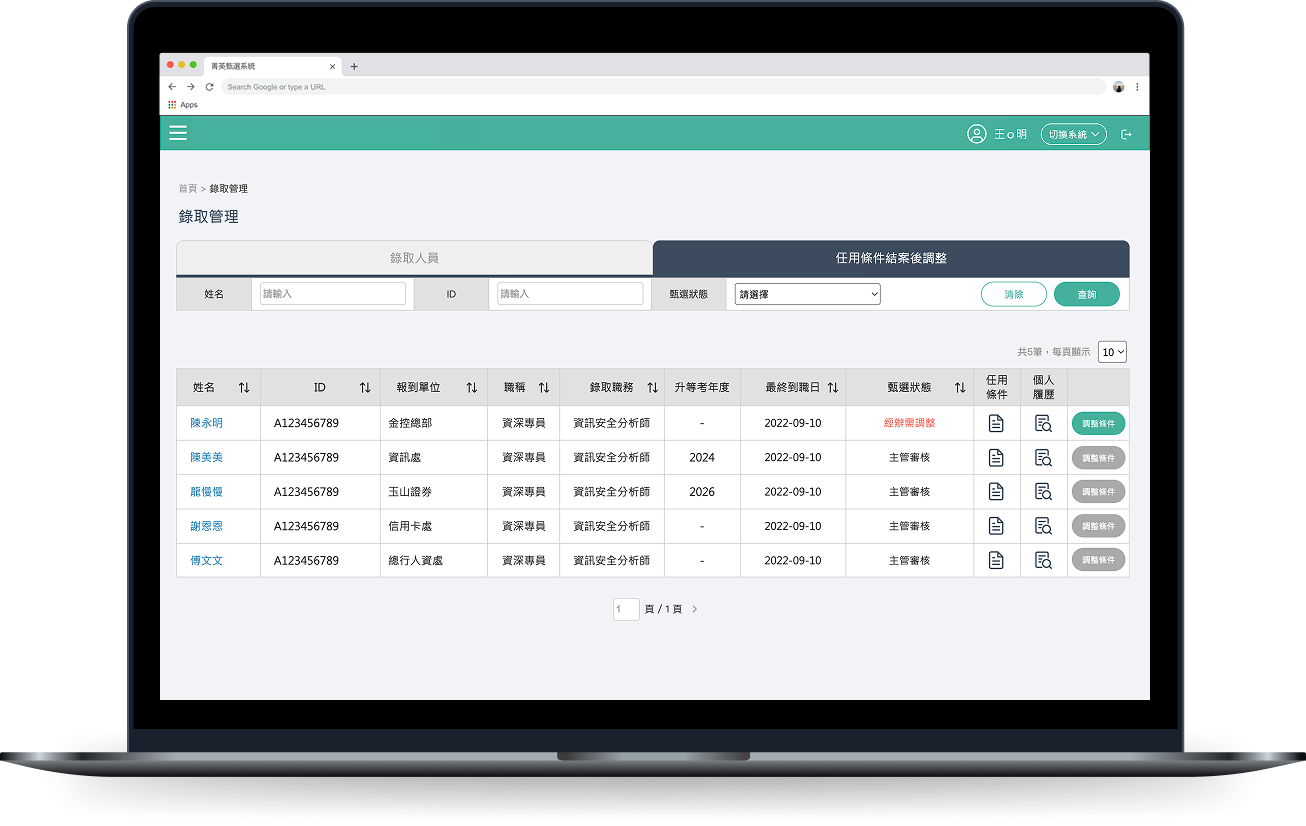Click next page arrow in pagination

695,609
